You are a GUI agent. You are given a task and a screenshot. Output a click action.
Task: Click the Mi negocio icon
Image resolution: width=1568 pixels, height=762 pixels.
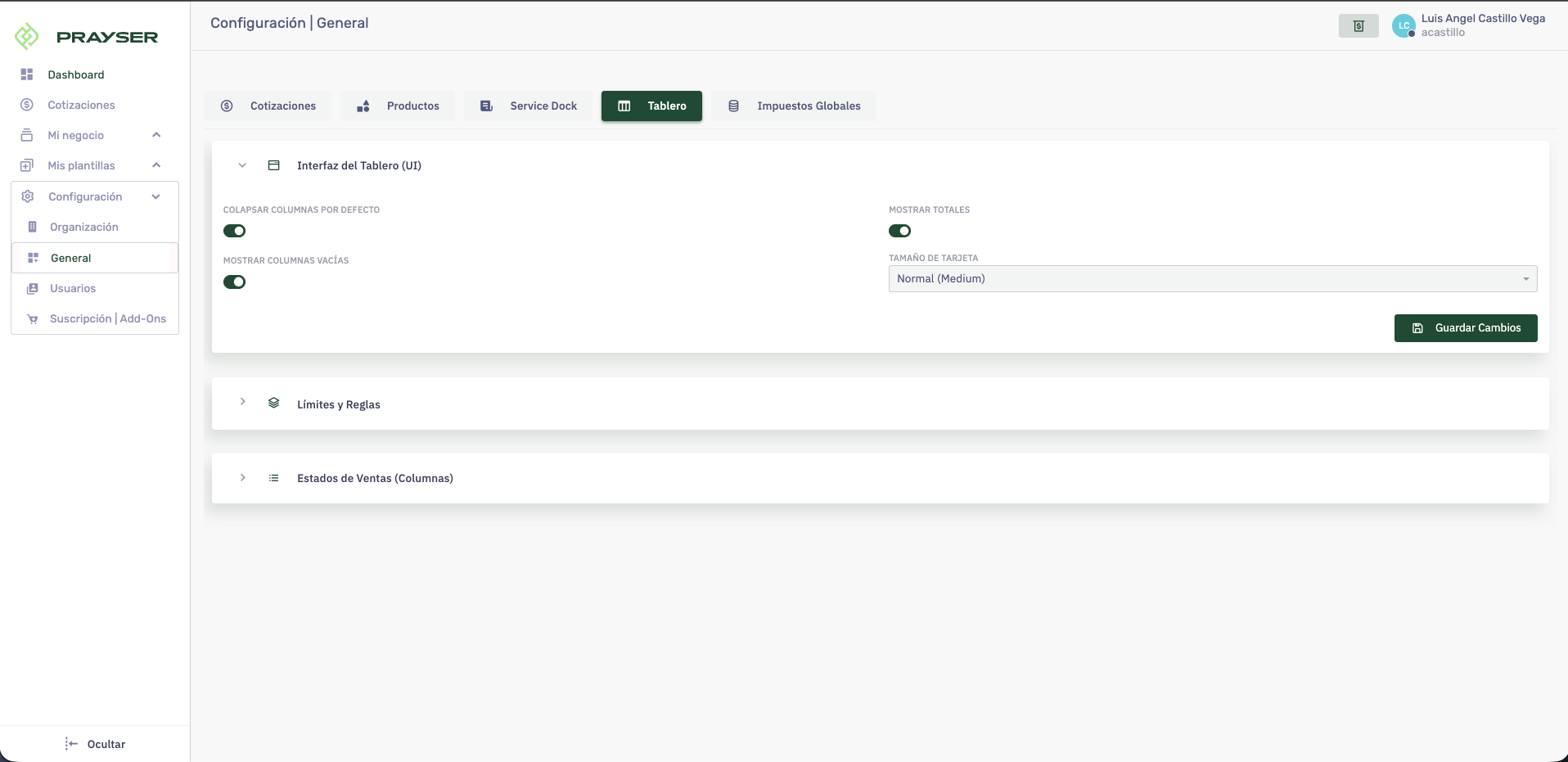[27, 135]
